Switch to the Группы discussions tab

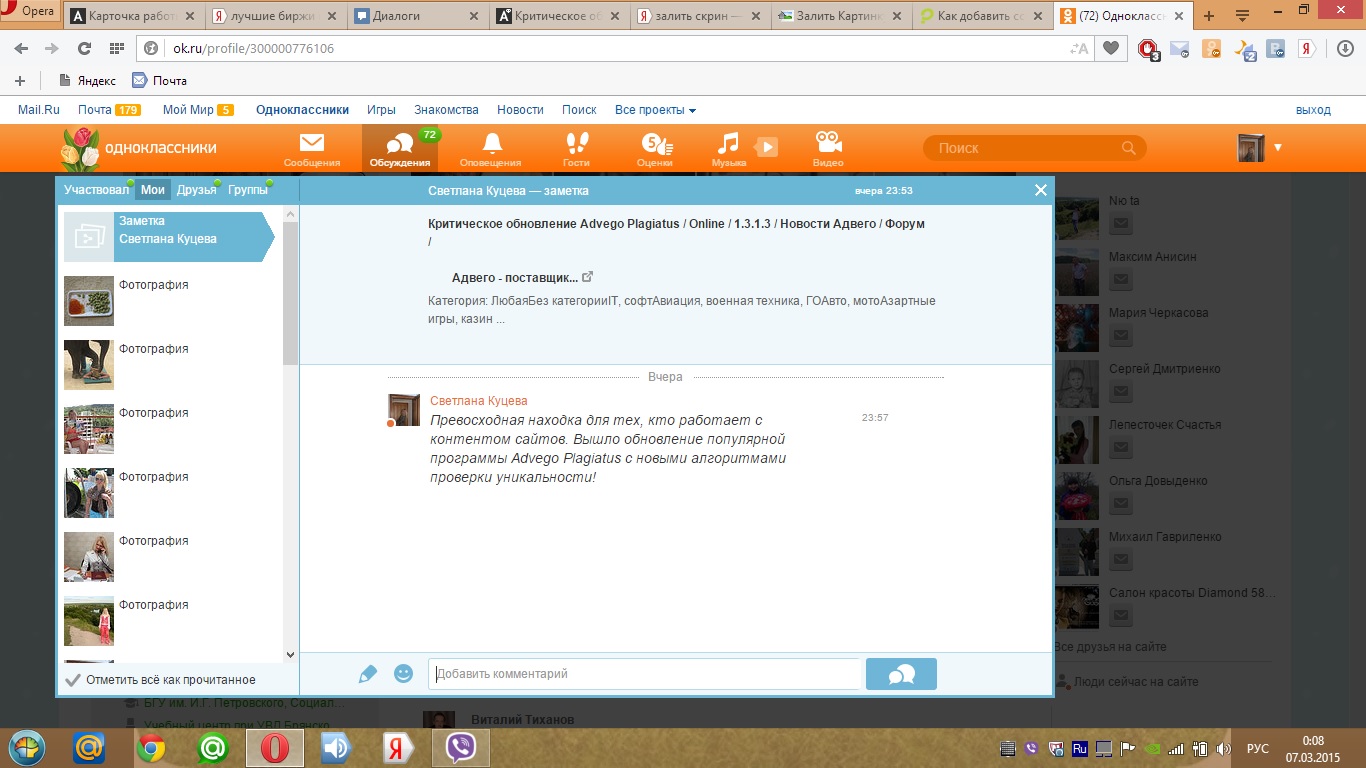click(x=247, y=190)
